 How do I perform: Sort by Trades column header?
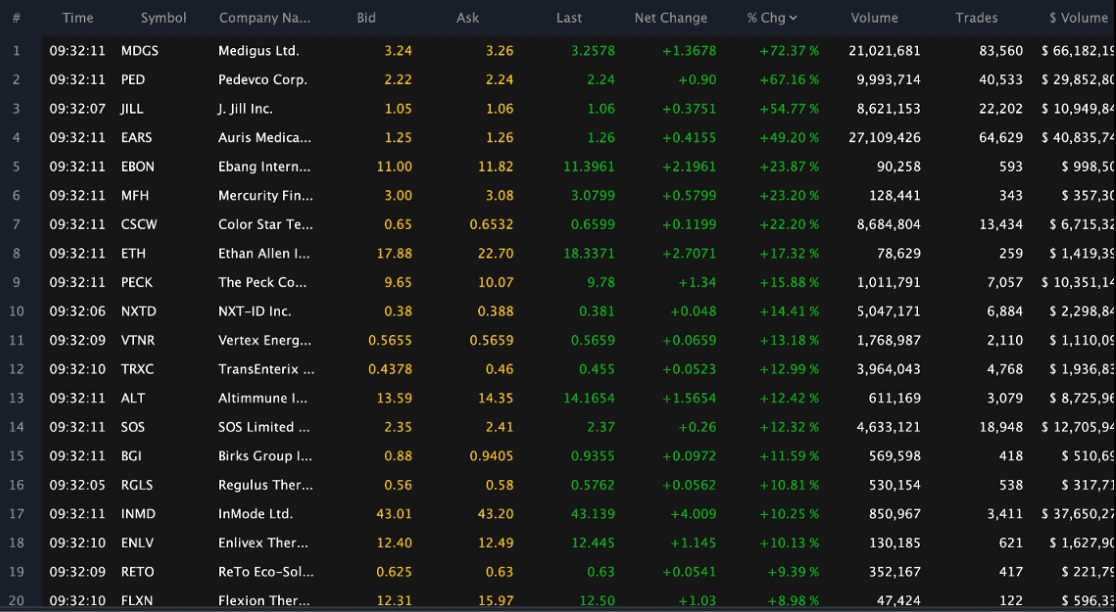tap(976, 18)
